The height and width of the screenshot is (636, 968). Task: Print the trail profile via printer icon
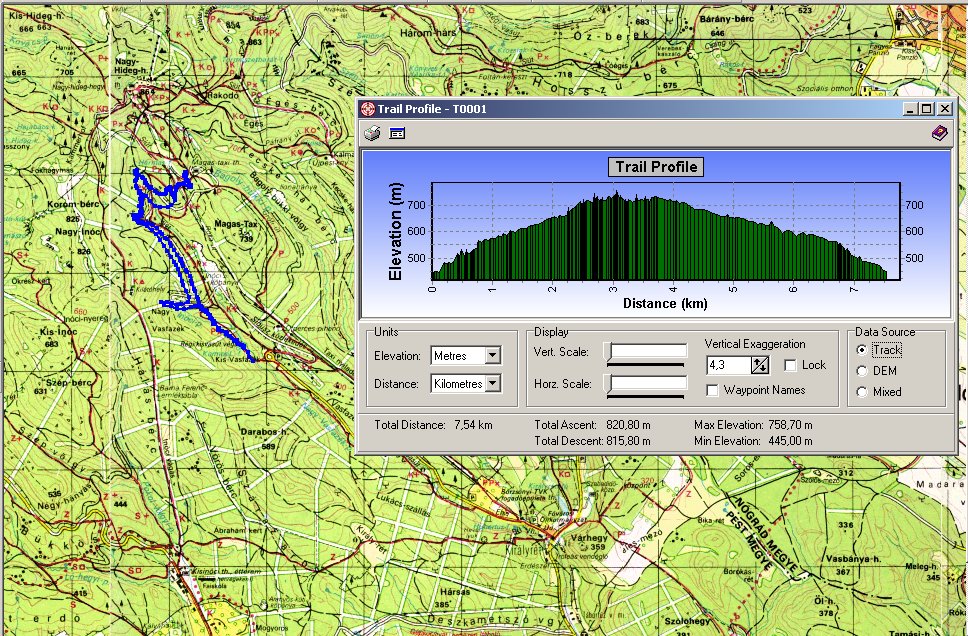click(372, 133)
